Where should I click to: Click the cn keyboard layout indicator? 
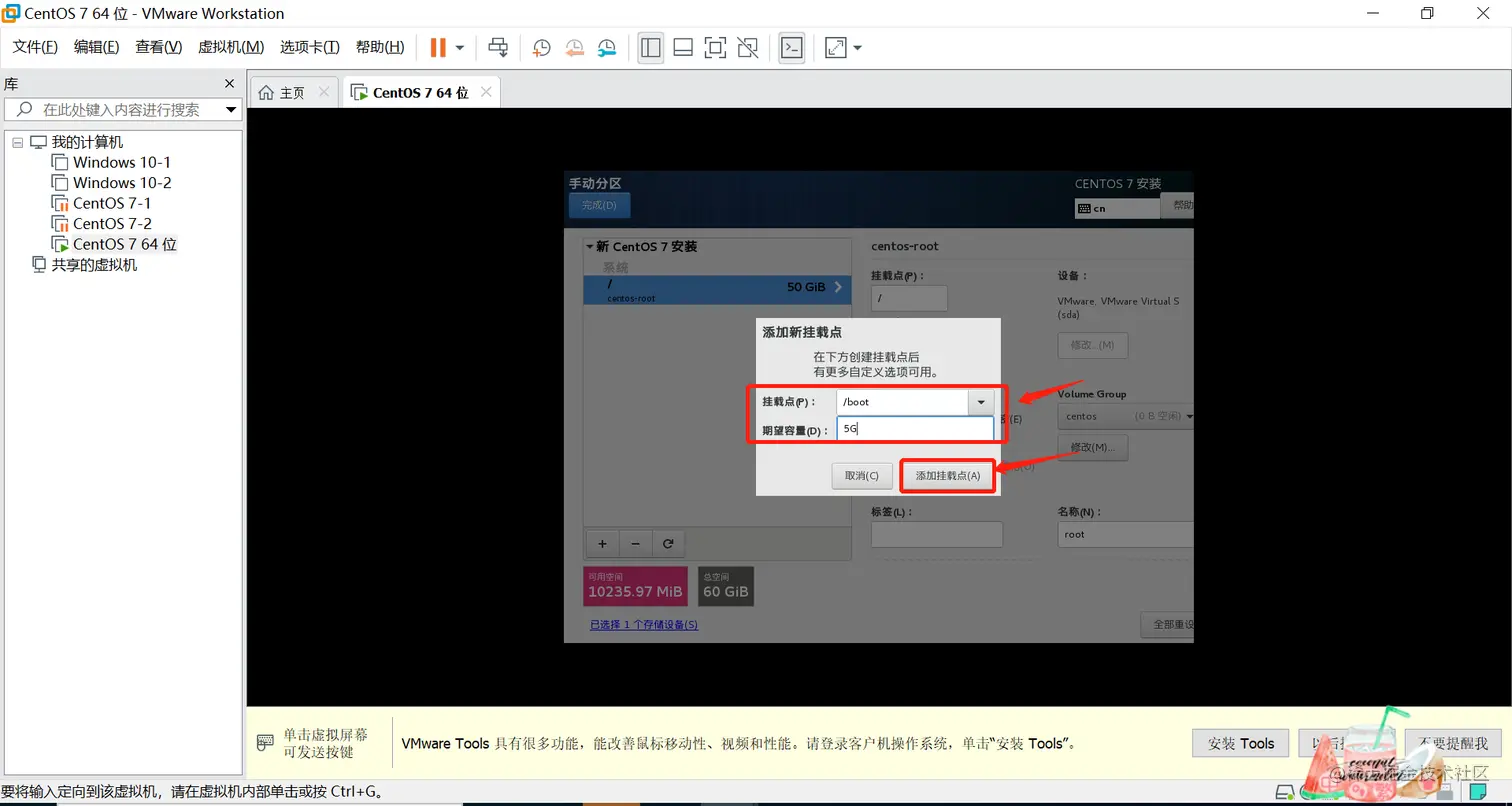[1117, 208]
